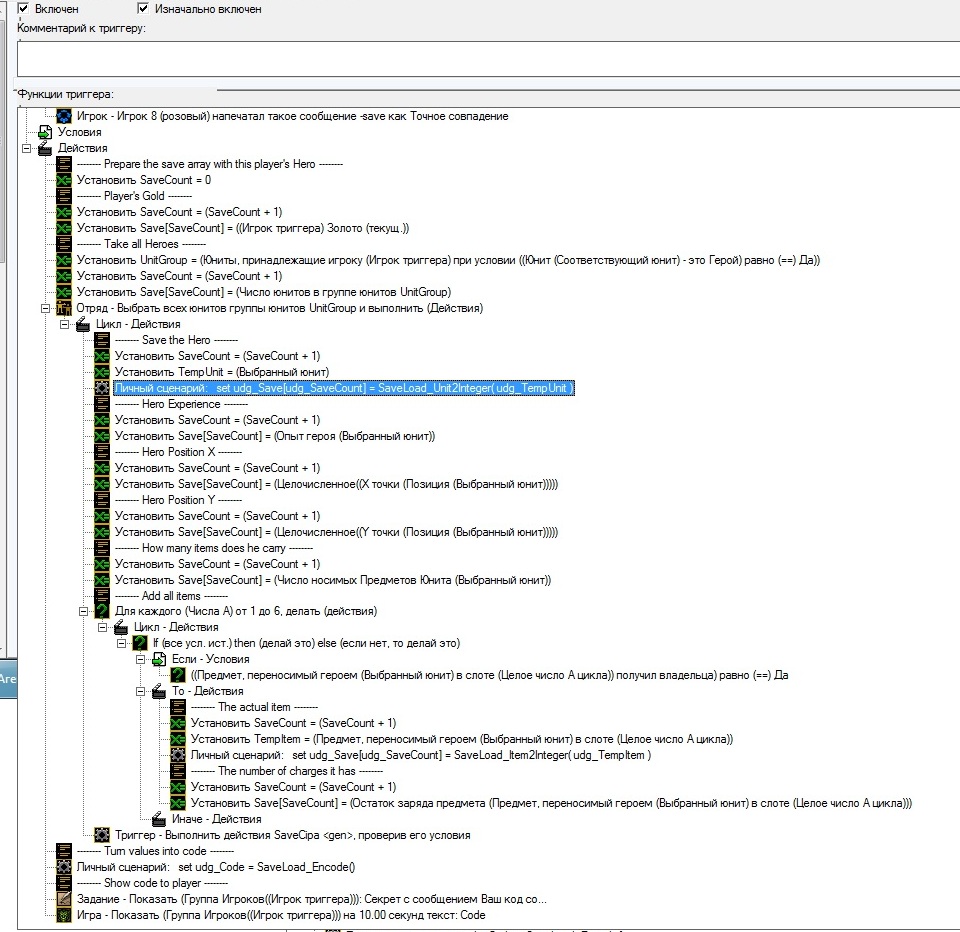
Task: Select the Save the Hero comment row
Action: pyautogui.click(x=176, y=340)
